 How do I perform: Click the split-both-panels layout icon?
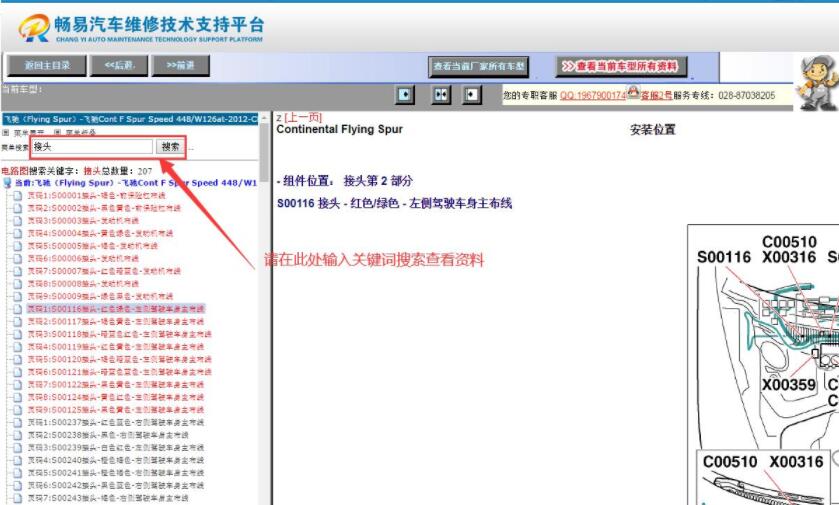tap(441, 95)
